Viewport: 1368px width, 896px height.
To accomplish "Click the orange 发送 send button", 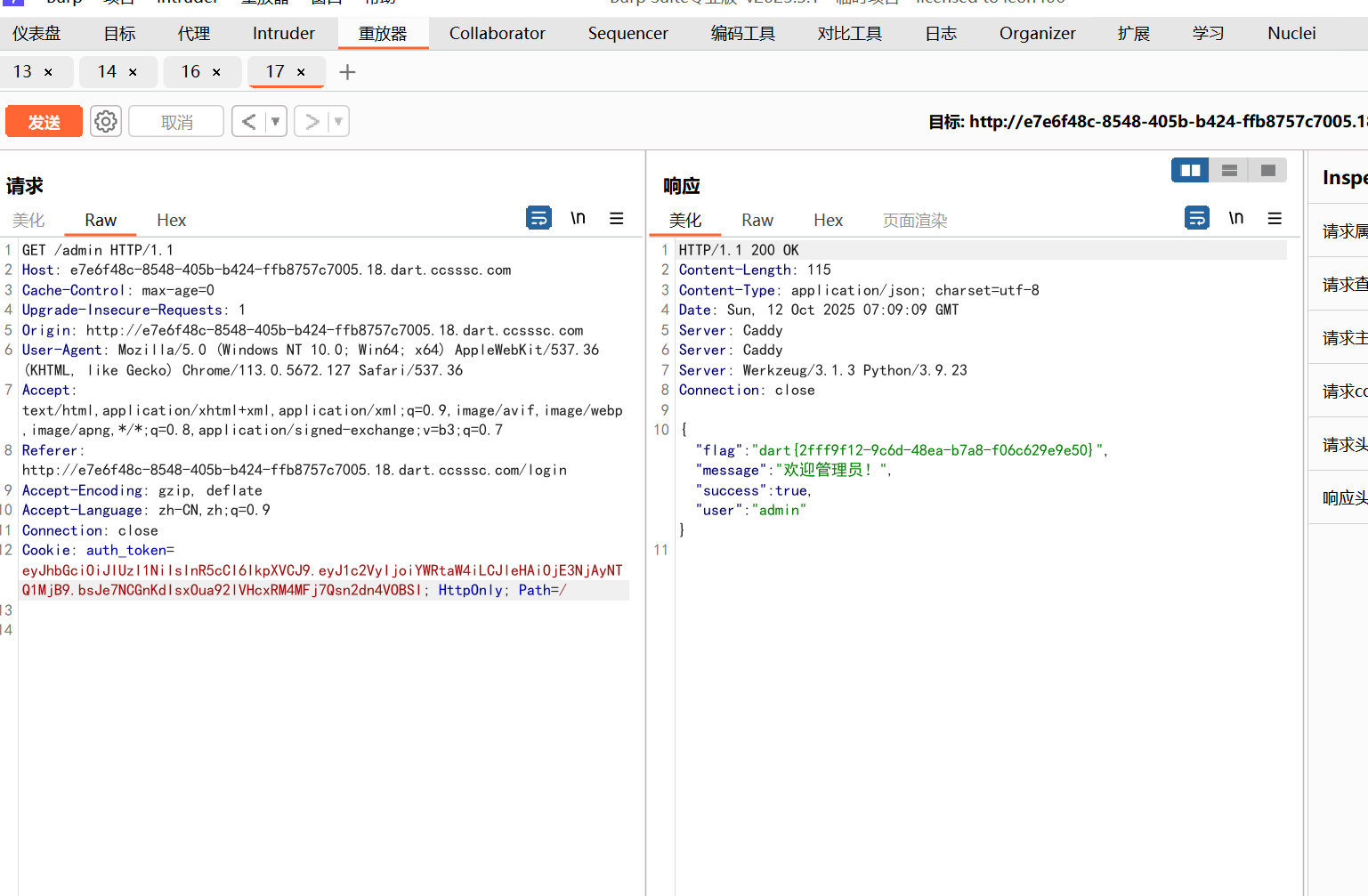I will (x=45, y=121).
